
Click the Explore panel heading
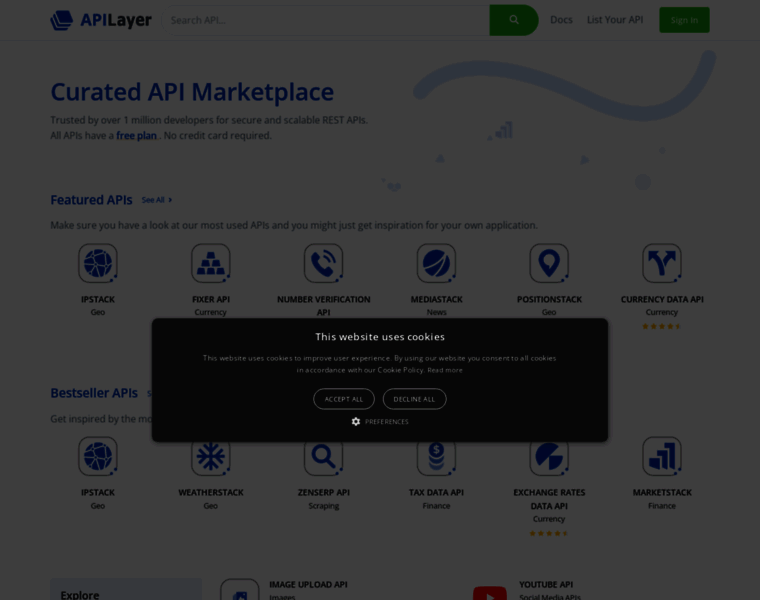coord(80,595)
